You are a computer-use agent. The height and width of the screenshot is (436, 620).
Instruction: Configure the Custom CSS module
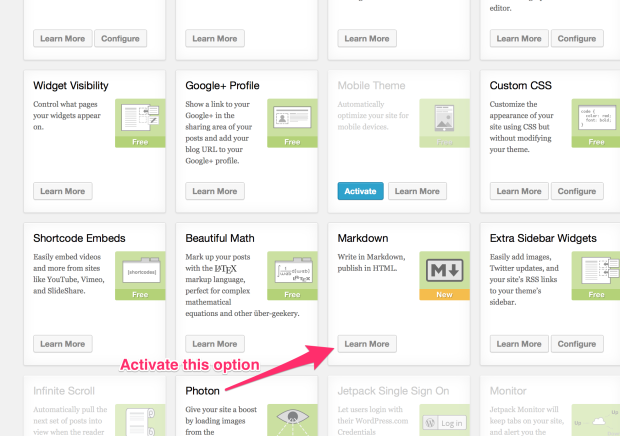[x=577, y=191]
